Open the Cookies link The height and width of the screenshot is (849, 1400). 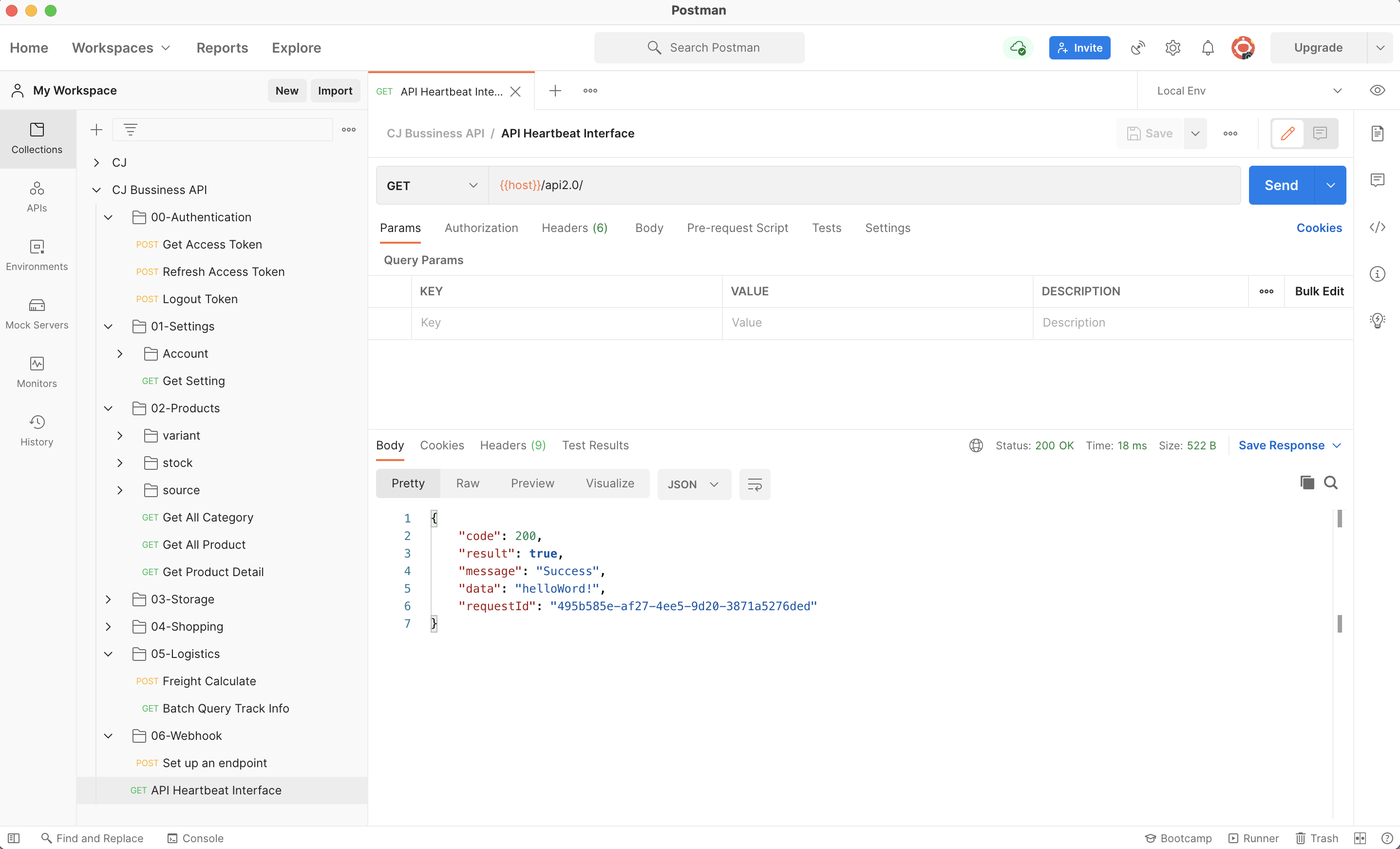[x=1319, y=228]
